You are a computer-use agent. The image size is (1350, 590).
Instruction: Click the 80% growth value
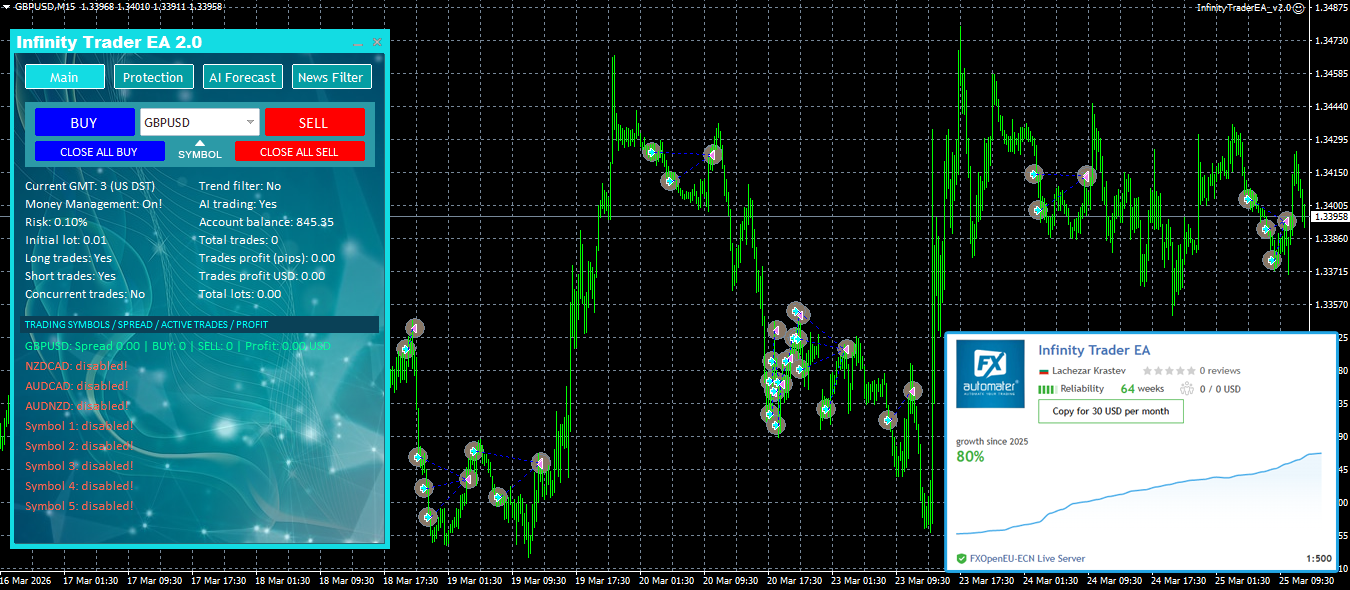tap(970, 456)
